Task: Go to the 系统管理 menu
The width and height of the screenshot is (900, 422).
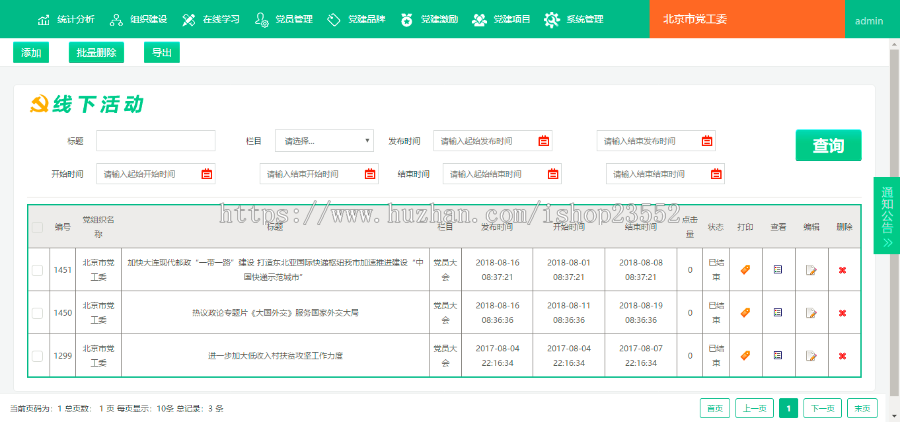Action: tap(574, 20)
